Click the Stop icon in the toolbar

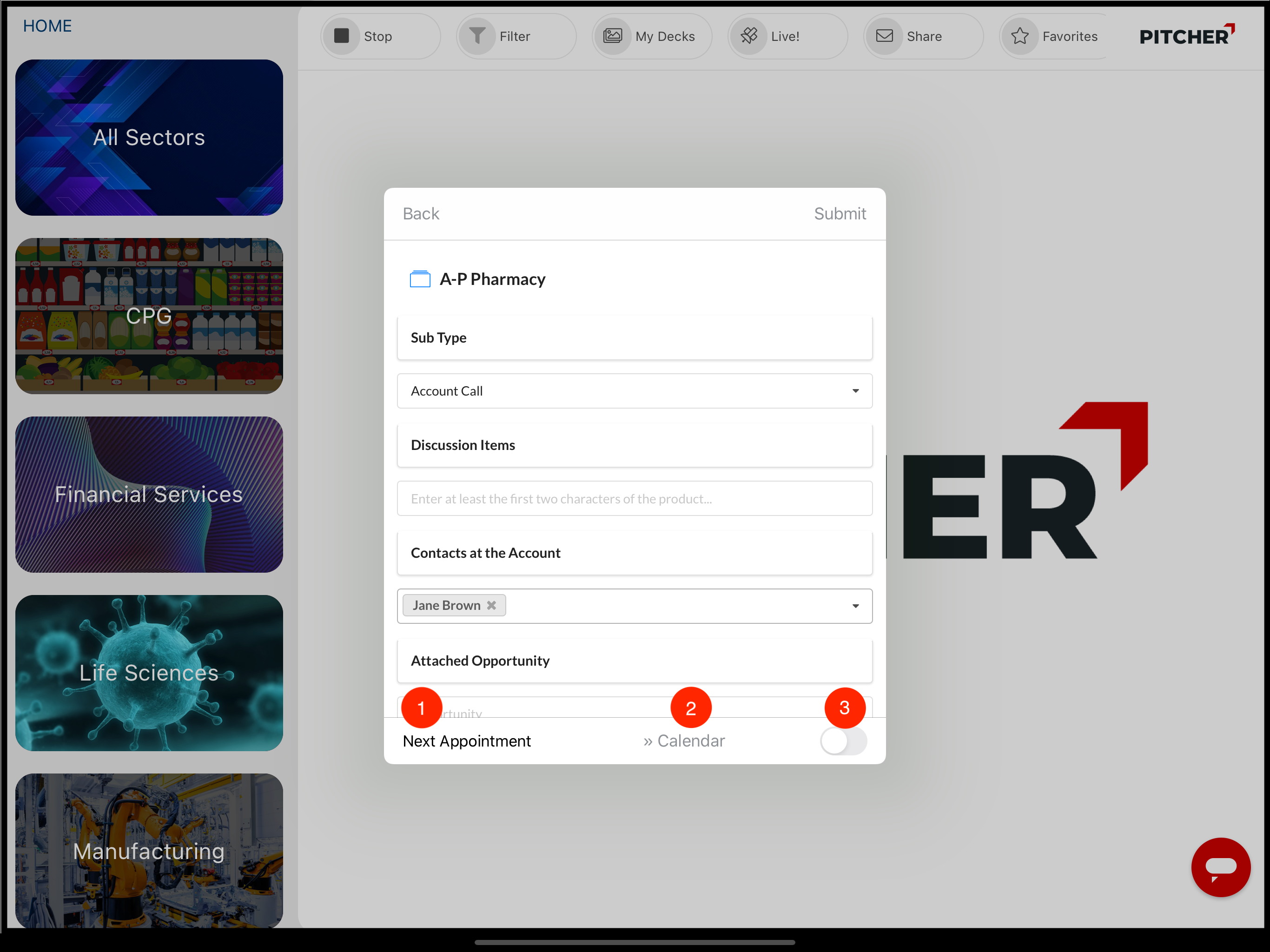(341, 36)
